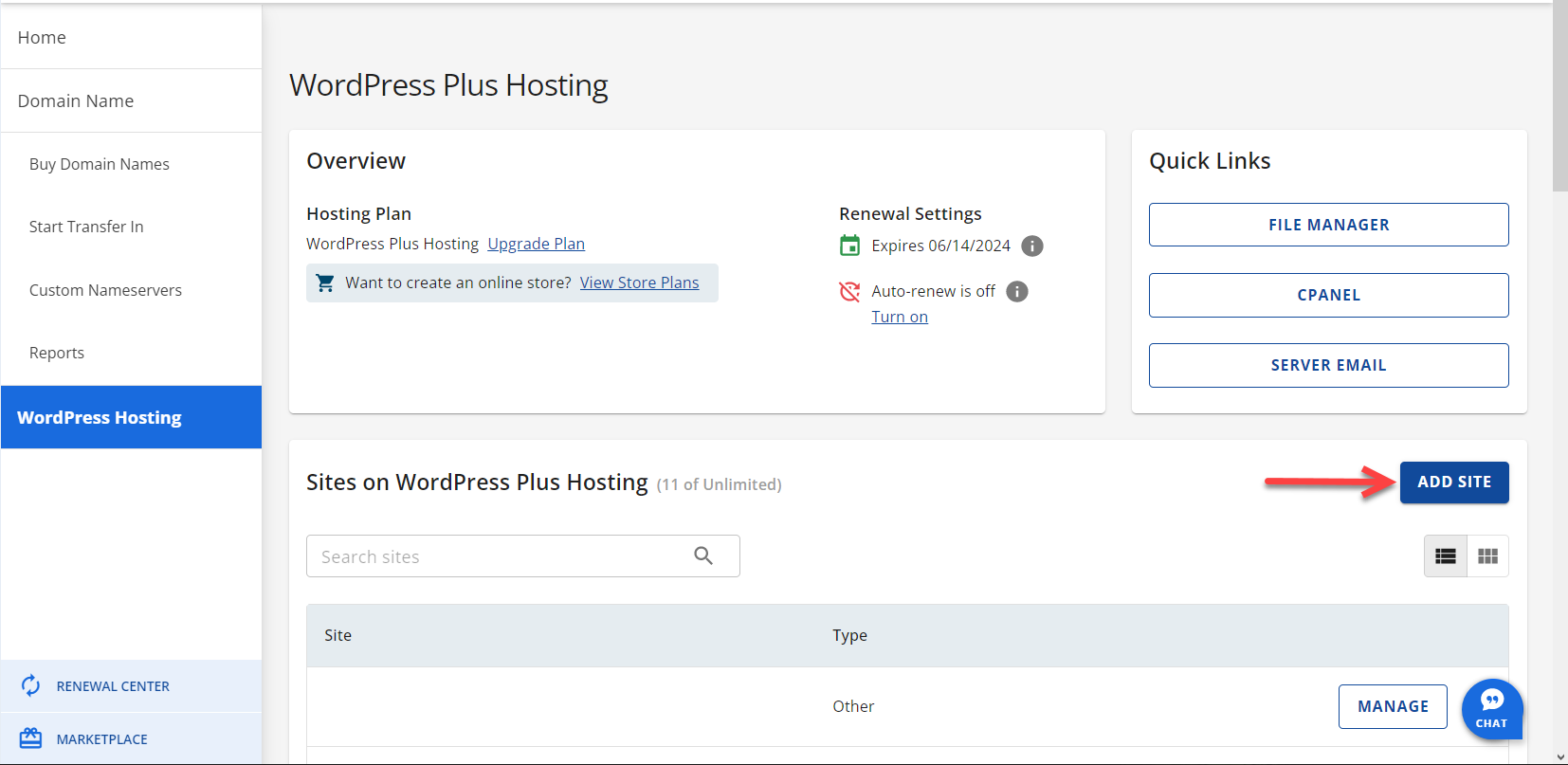Screen dimensions: 1568x765
Task: Click the auto-renew off icon
Action: [850, 291]
